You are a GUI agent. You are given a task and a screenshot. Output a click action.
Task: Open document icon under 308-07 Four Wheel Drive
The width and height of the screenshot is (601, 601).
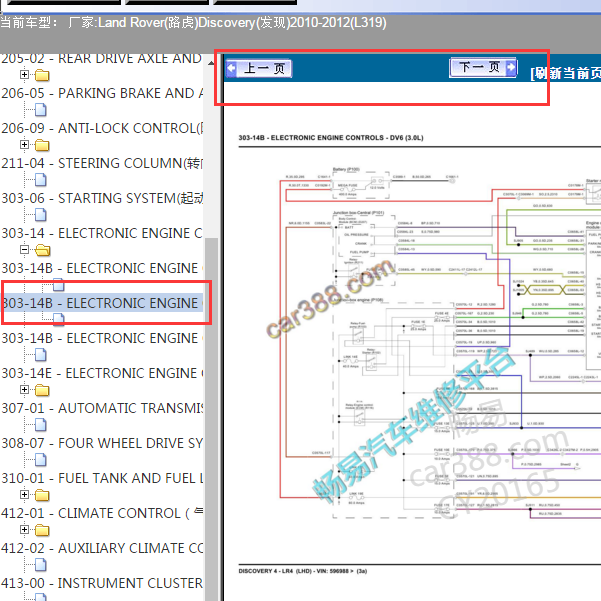pyautogui.click(x=41, y=460)
